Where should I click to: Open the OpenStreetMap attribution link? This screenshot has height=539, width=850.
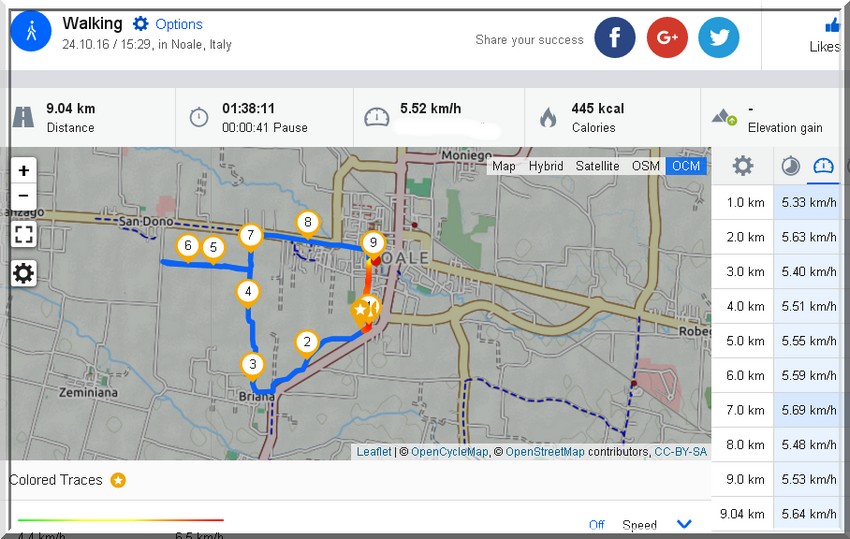(545, 452)
